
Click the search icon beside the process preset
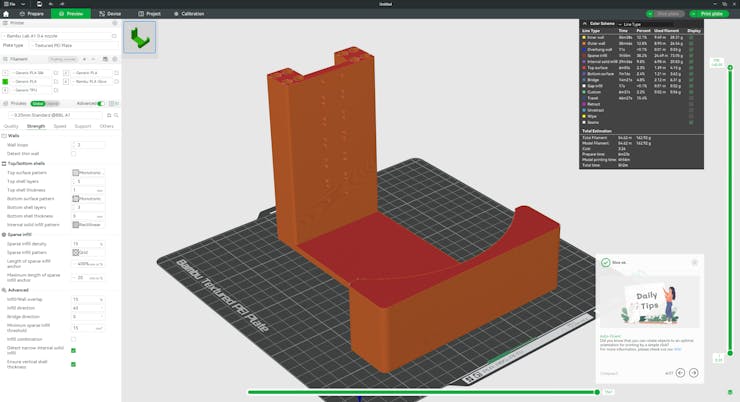116,115
